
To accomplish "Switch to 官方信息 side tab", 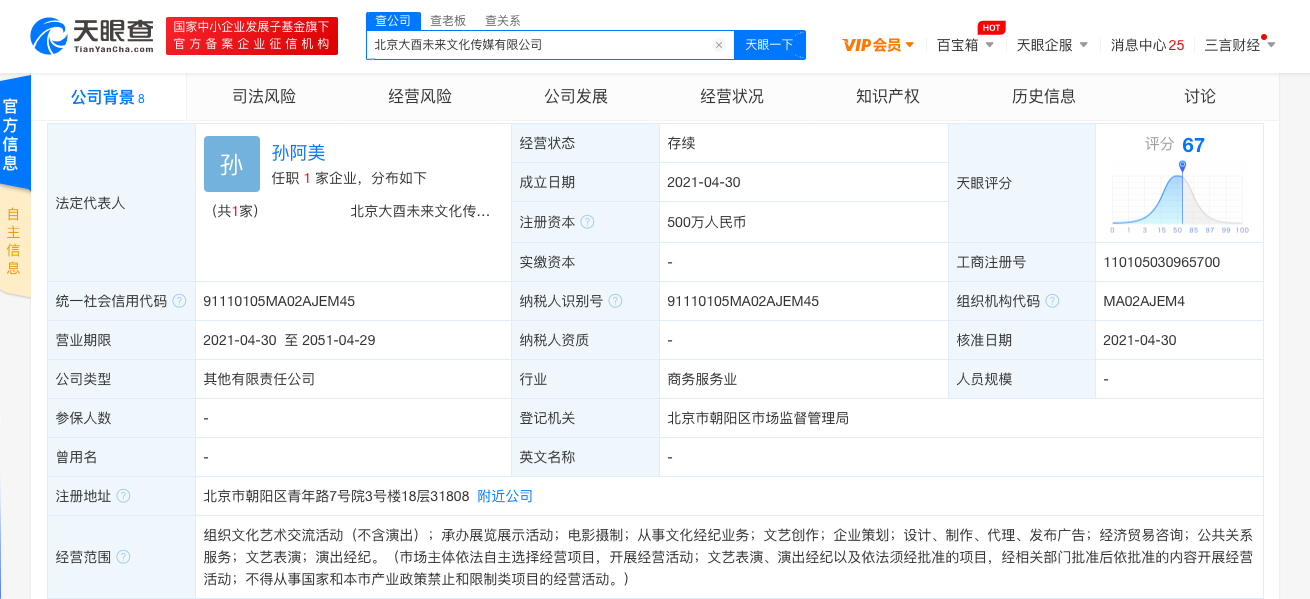I will pos(13,134).
